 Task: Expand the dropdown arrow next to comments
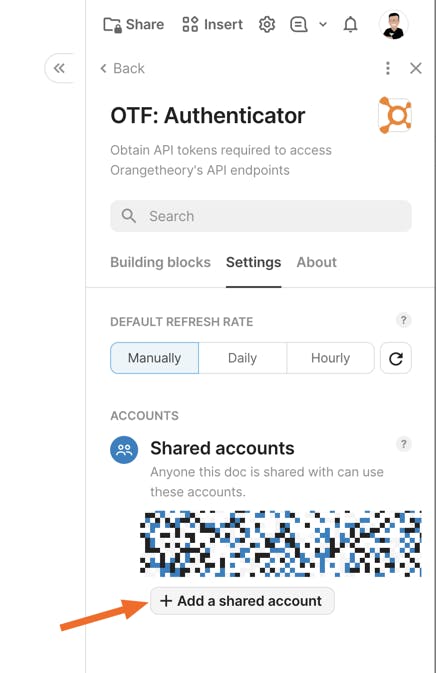(x=323, y=24)
